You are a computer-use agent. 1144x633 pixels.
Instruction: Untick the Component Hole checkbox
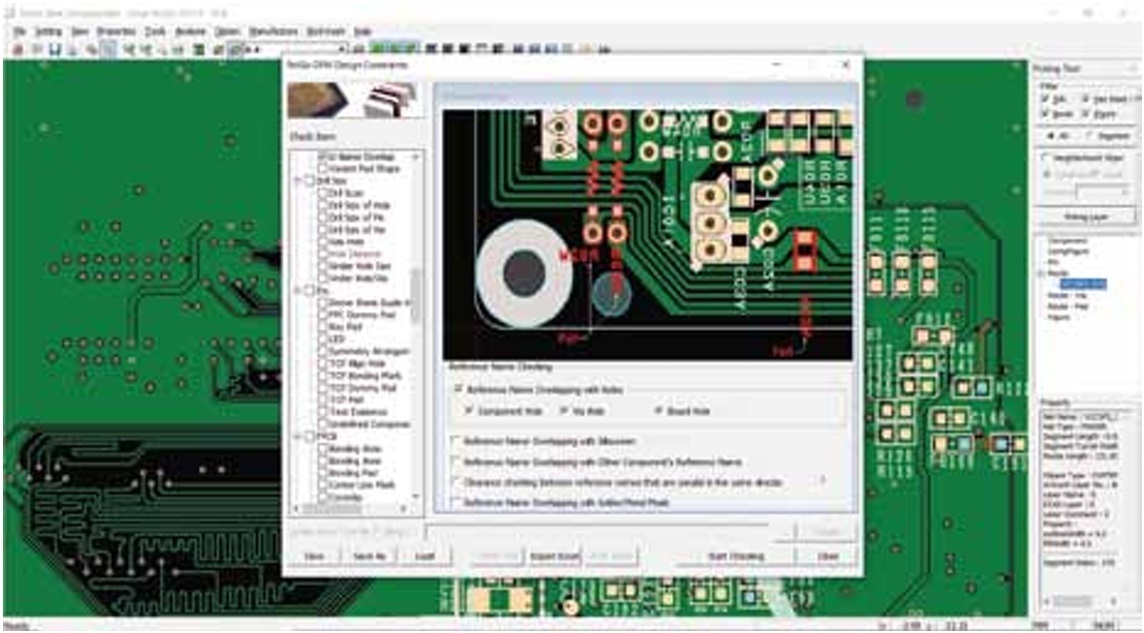pyautogui.click(x=471, y=411)
